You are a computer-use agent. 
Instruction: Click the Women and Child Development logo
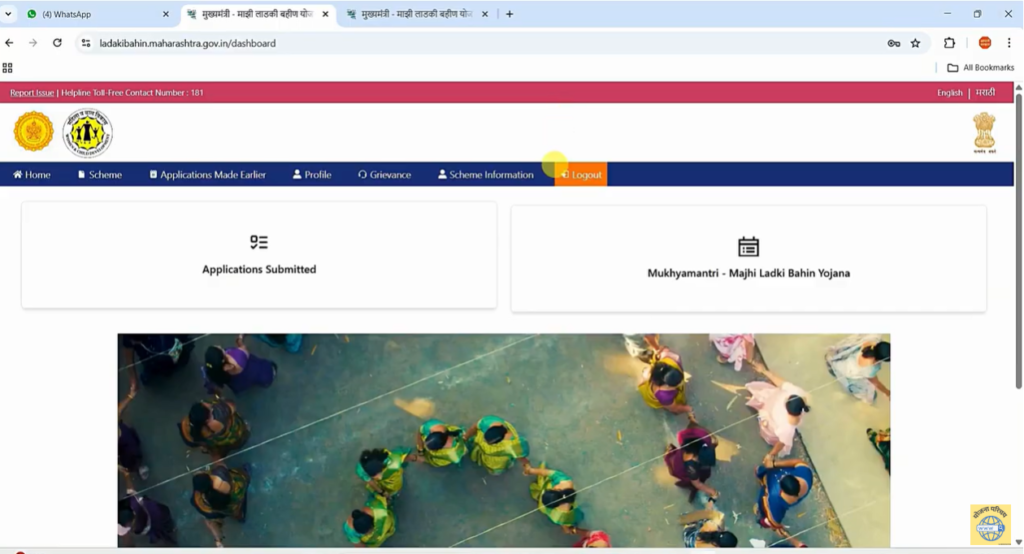click(x=88, y=133)
